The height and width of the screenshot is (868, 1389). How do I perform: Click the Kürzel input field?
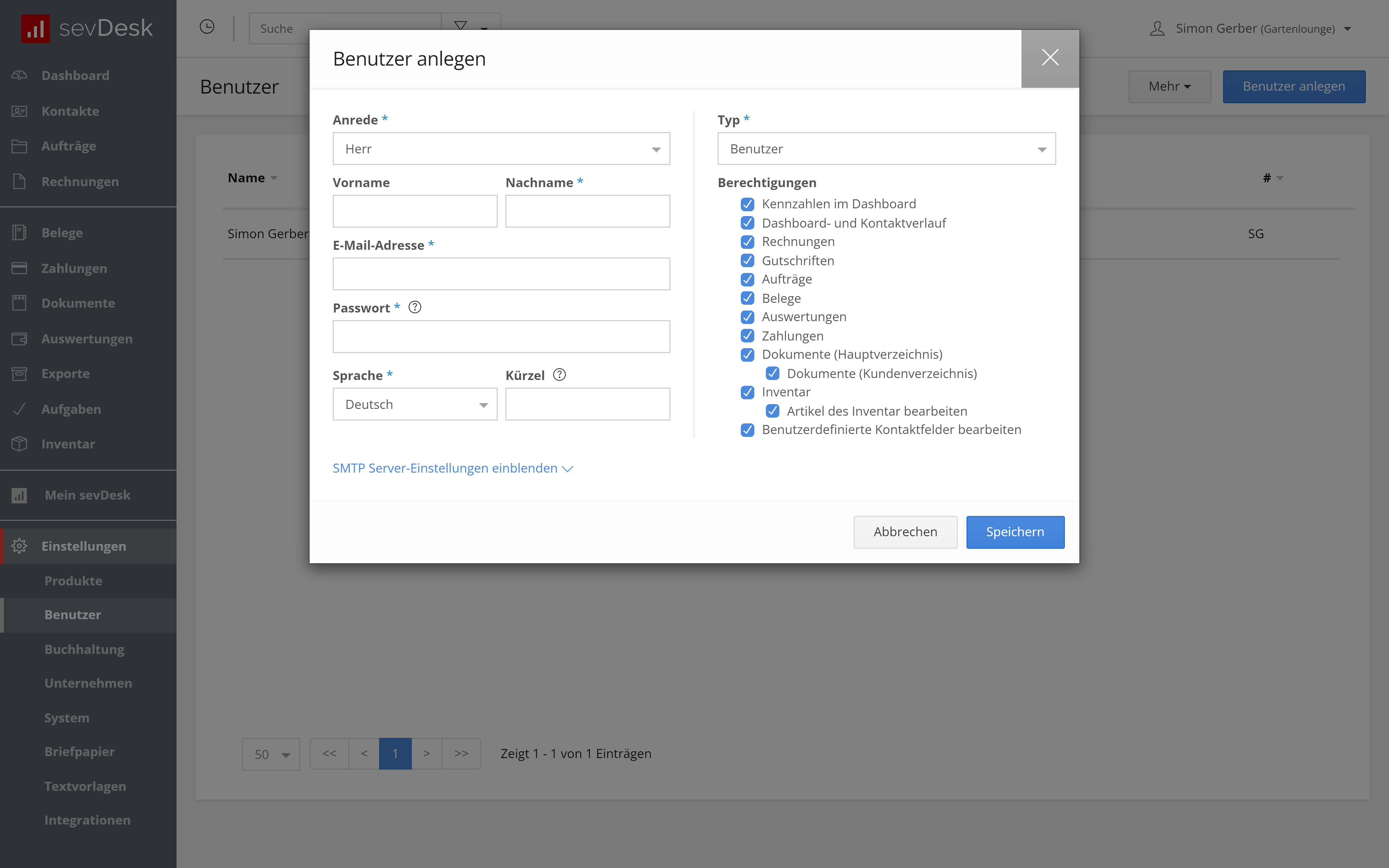click(x=588, y=404)
